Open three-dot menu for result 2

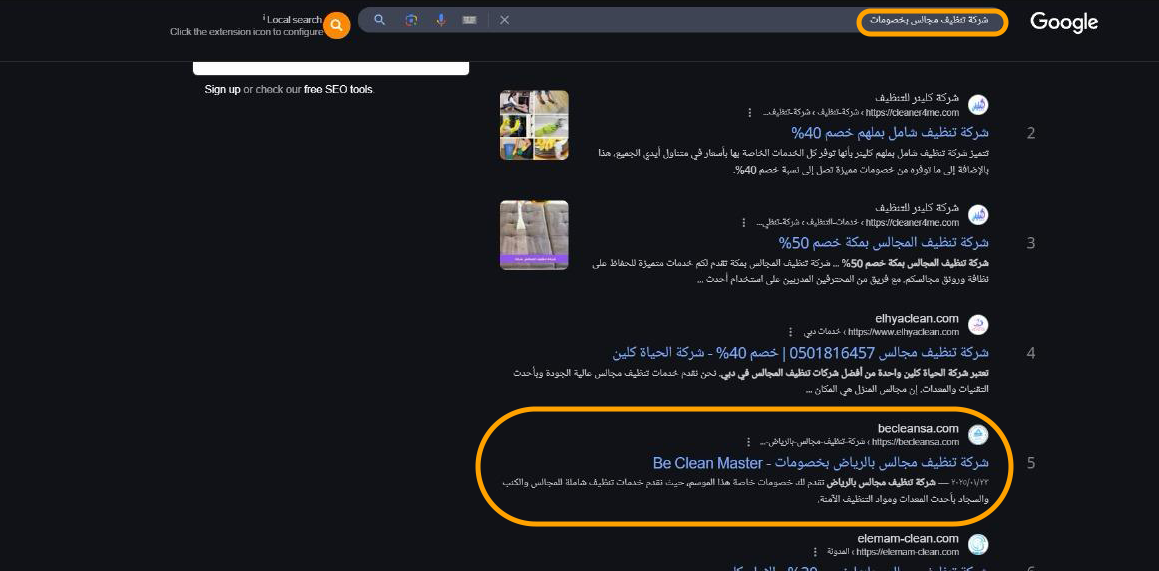coord(750,113)
